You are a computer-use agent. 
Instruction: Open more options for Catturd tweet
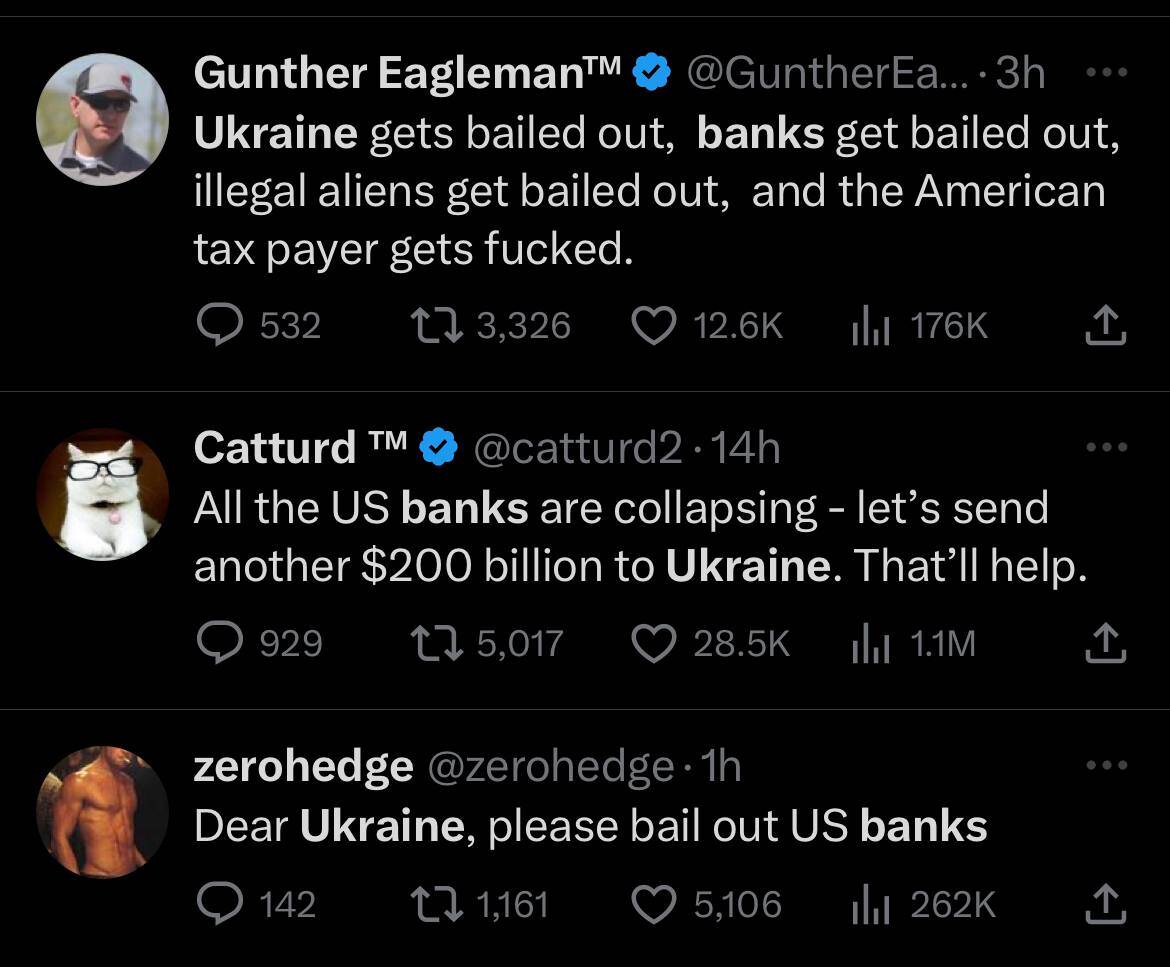(1108, 447)
